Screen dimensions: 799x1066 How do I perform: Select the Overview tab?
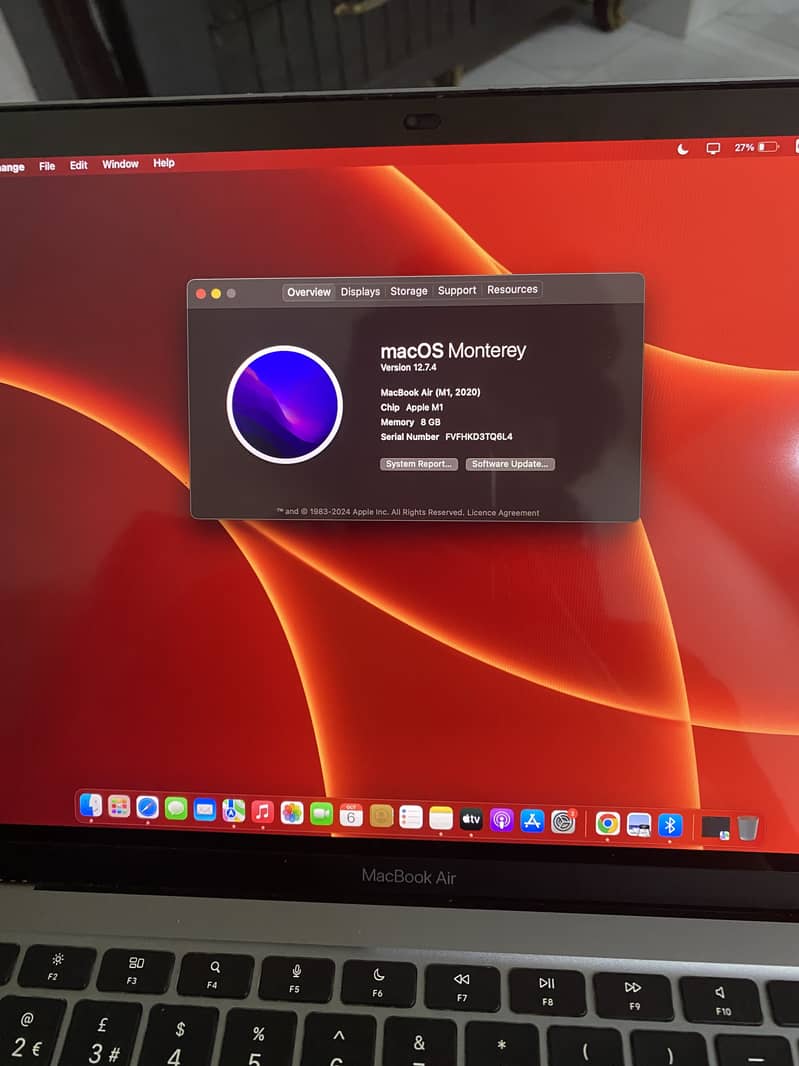coord(309,292)
